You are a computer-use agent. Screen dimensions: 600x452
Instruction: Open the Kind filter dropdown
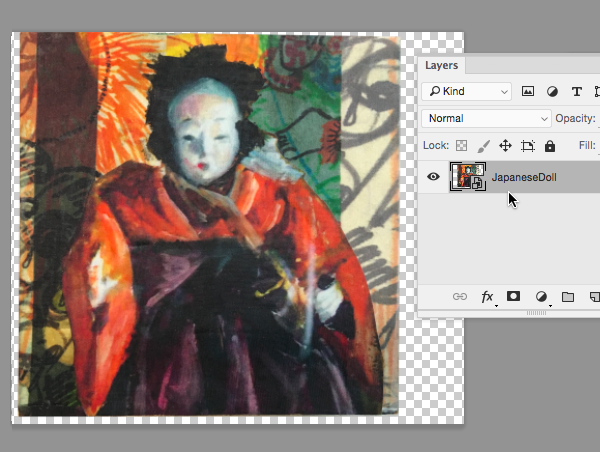coord(466,91)
